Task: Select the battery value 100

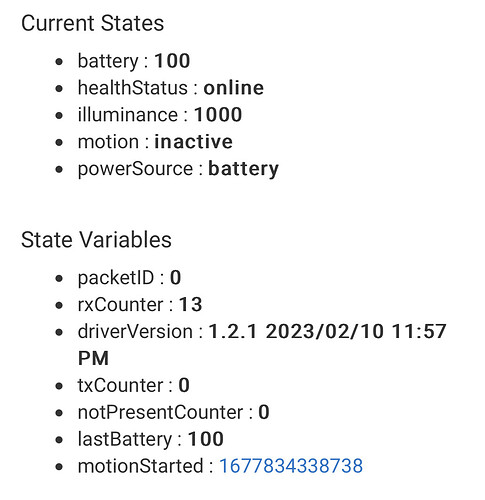Action: tap(172, 61)
